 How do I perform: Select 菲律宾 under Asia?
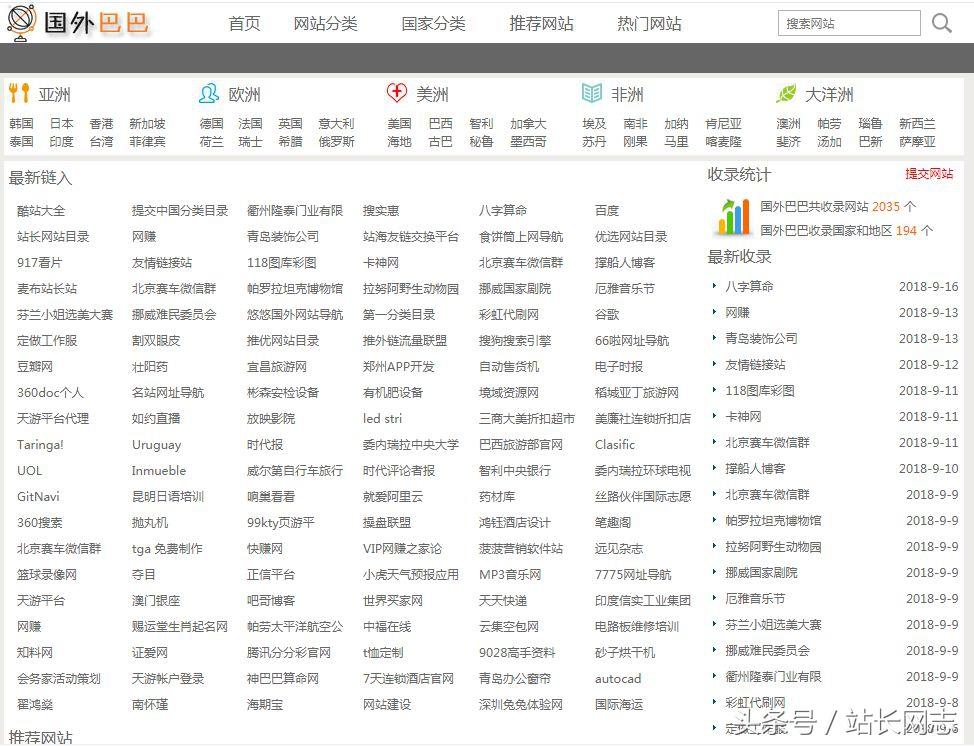point(147,142)
